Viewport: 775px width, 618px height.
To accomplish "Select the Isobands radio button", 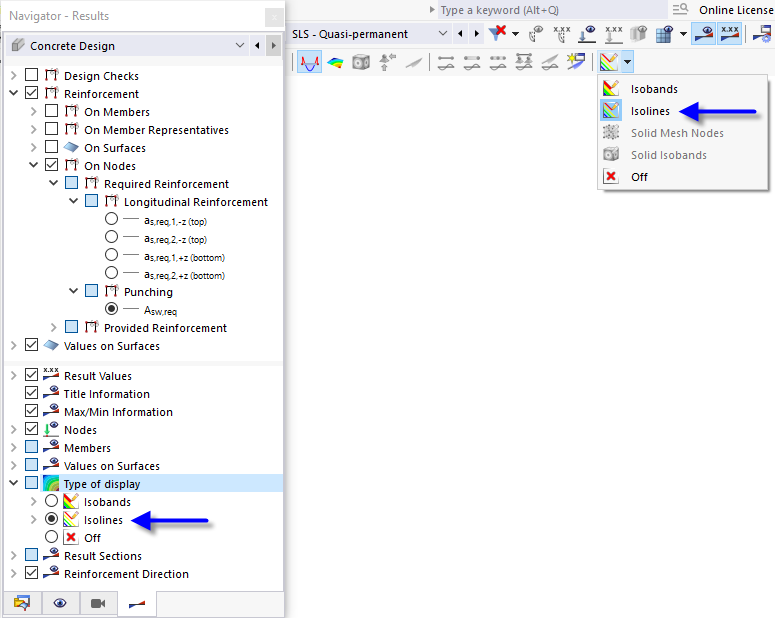I will point(51,501).
